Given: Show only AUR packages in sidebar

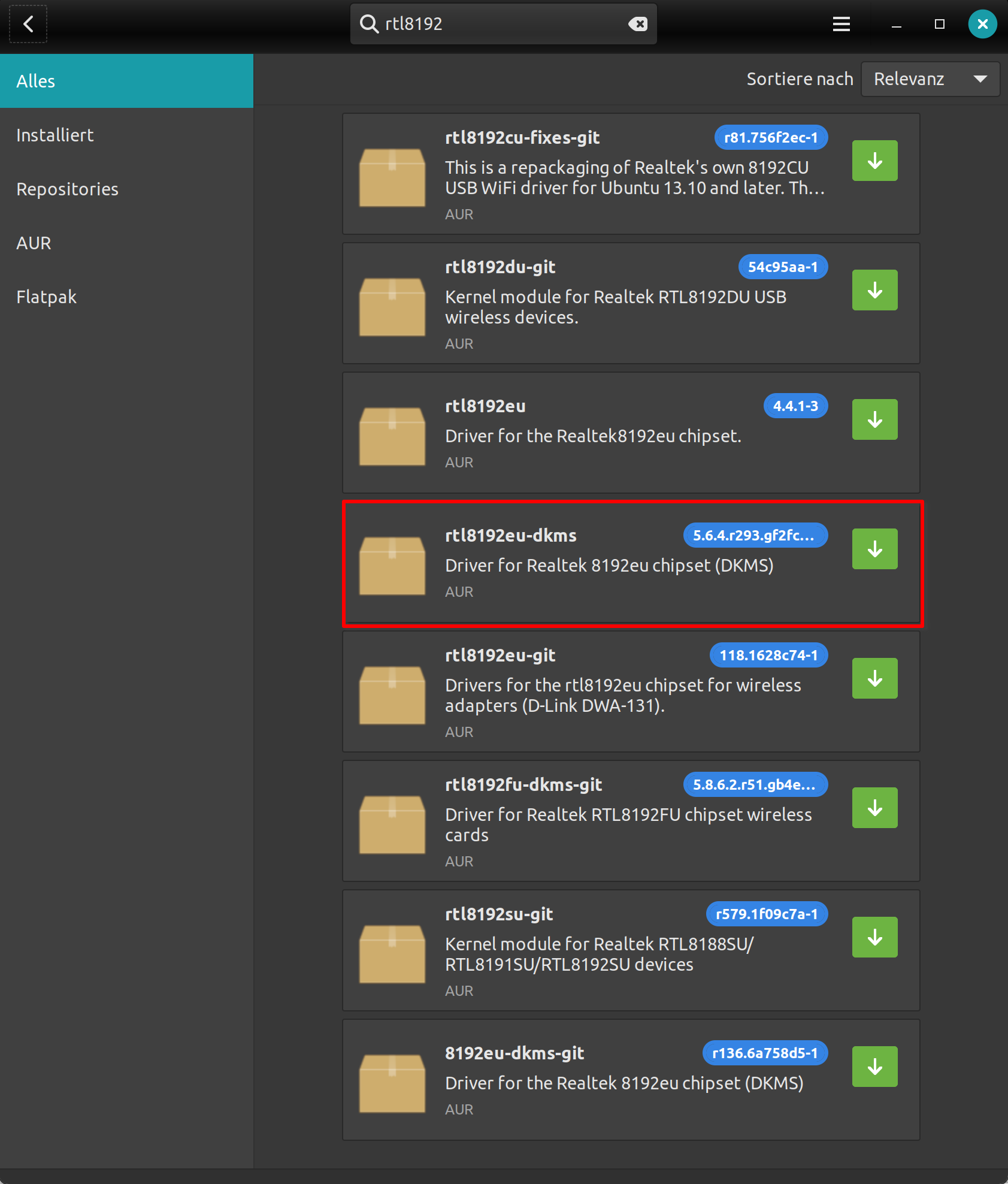Looking at the screenshot, I should click(34, 243).
